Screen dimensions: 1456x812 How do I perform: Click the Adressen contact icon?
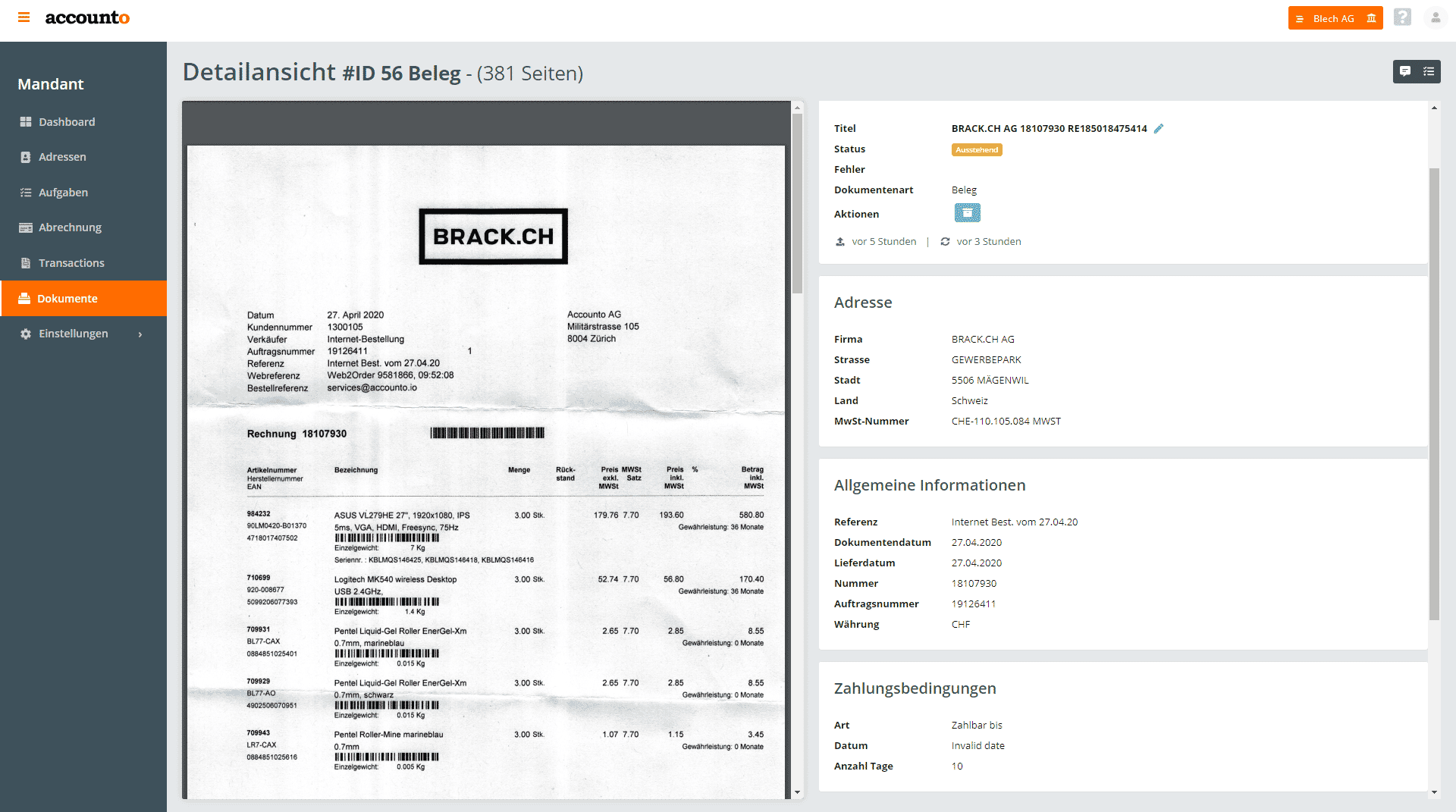click(26, 157)
